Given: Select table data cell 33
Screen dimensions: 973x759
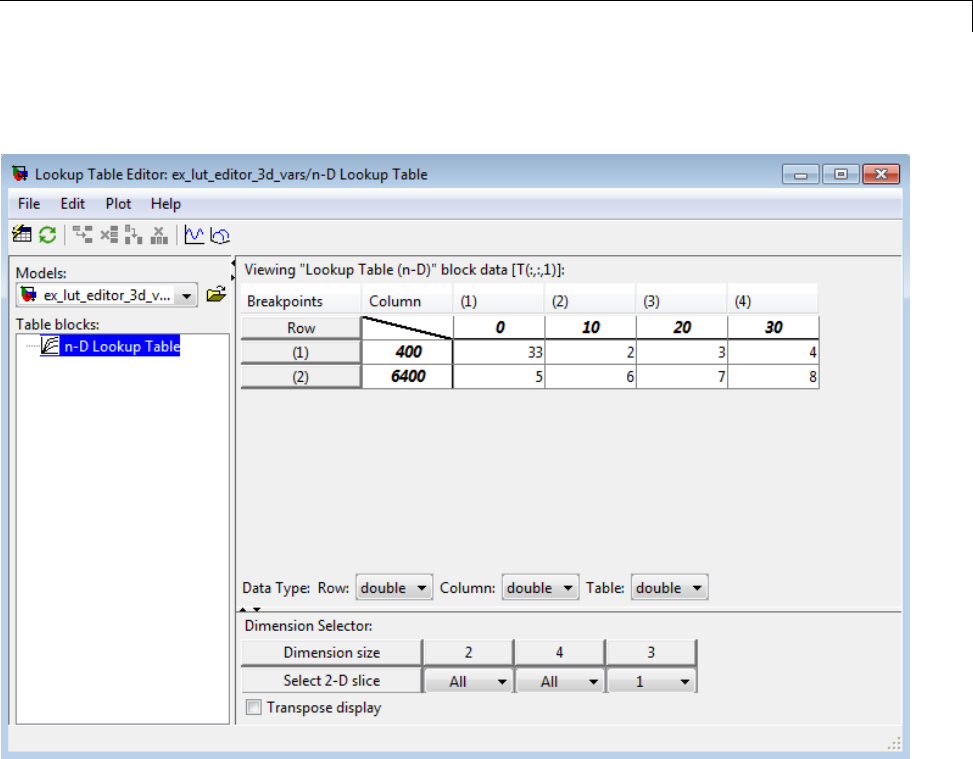Looking at the screenshot, I should 499,353.
